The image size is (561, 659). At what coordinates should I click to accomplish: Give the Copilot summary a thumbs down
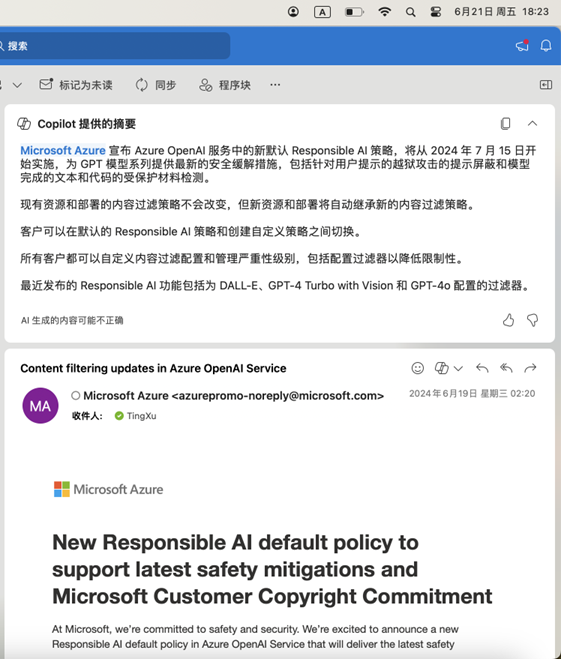coord(532,320)
